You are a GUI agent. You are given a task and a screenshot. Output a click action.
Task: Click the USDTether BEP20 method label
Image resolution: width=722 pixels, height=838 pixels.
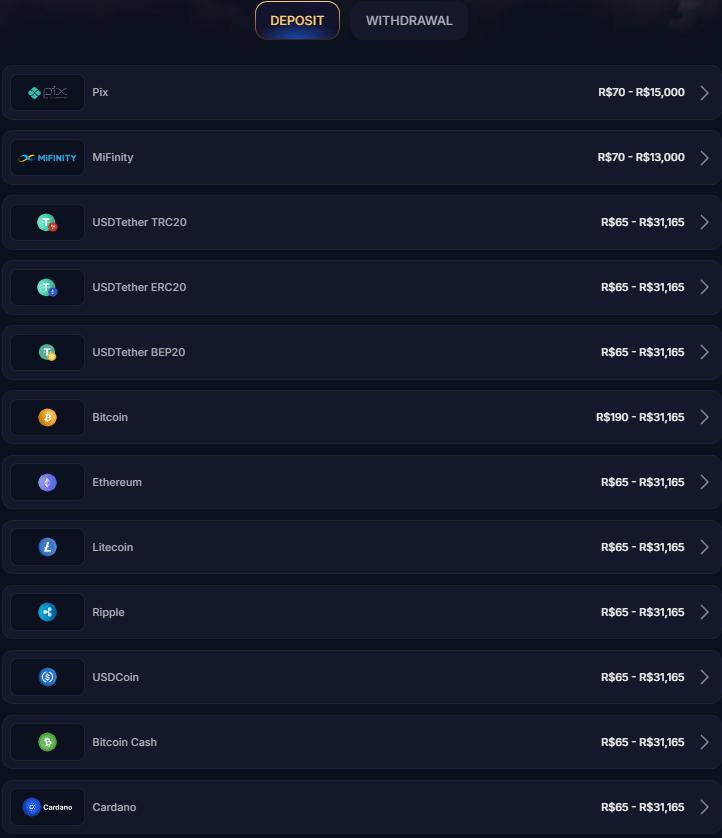pyautogui.click(x=139, y=353)
